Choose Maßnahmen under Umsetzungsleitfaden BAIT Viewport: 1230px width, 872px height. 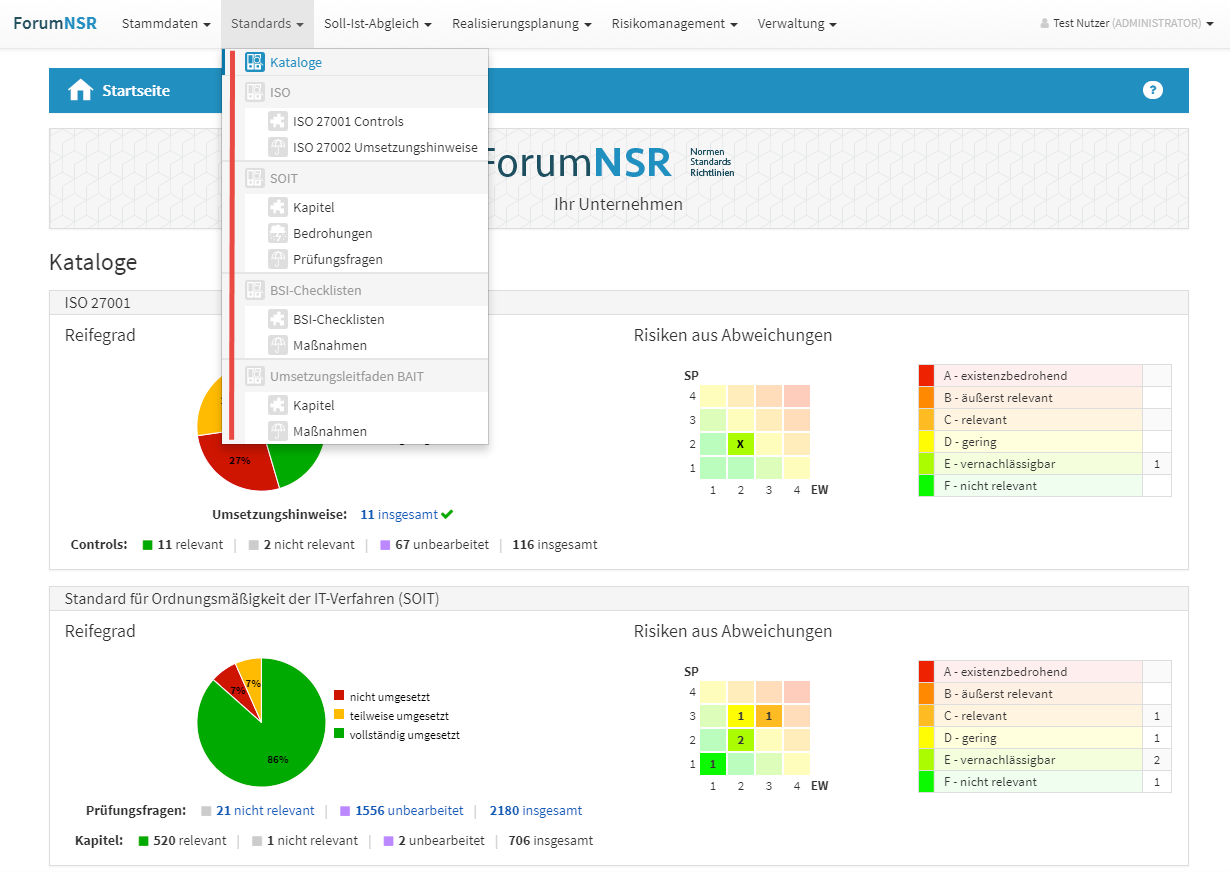330,432
